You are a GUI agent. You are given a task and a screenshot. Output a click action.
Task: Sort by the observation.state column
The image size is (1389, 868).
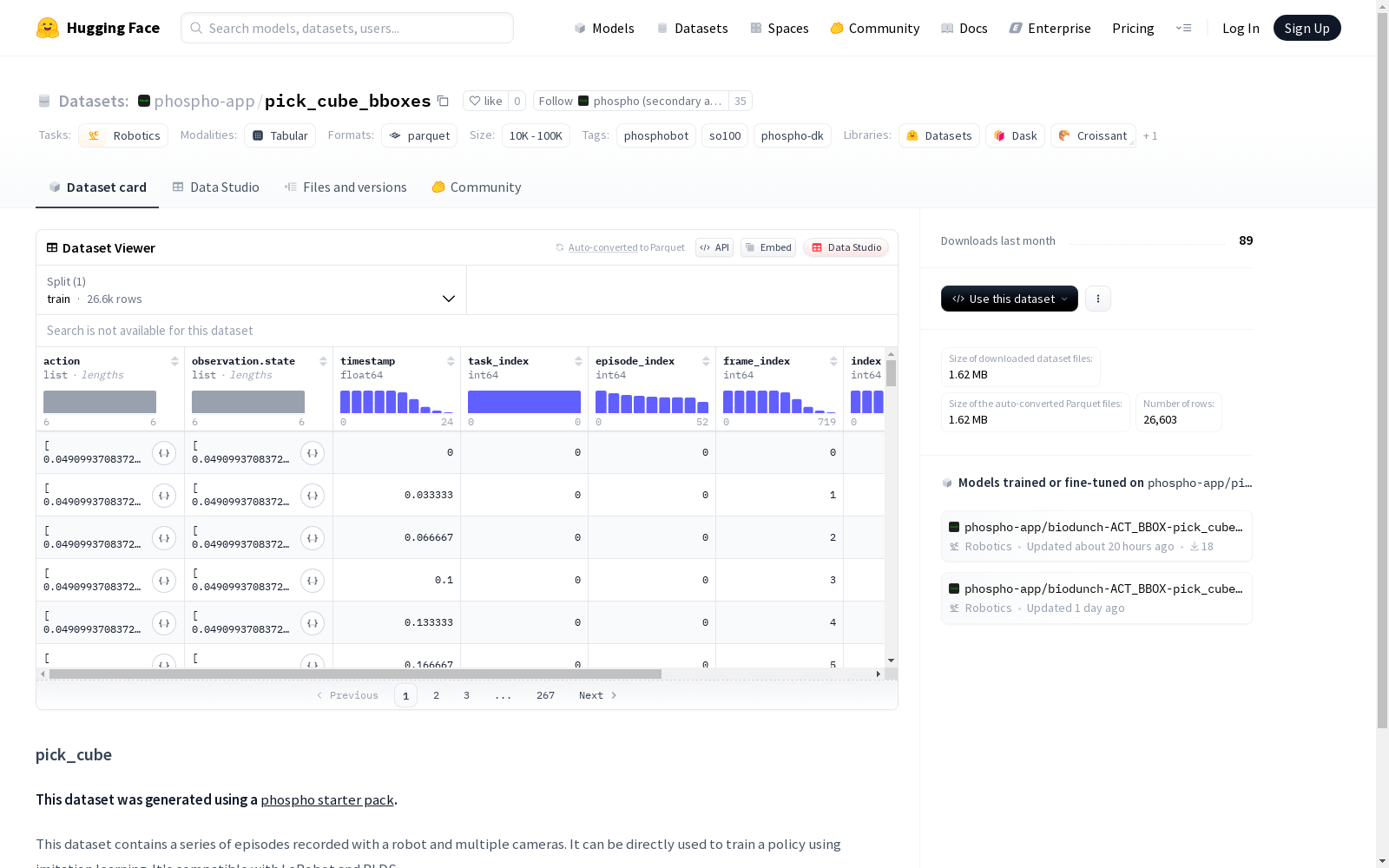pos(323,361)
